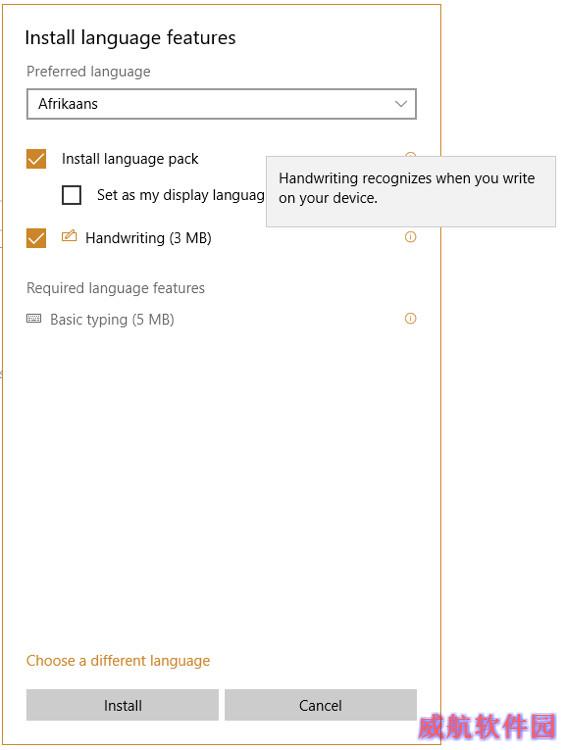Image resolution: width=564 pixels, height=750 pixels.
Task: Click the Install language pack label text
Action: tap(130, 159)
